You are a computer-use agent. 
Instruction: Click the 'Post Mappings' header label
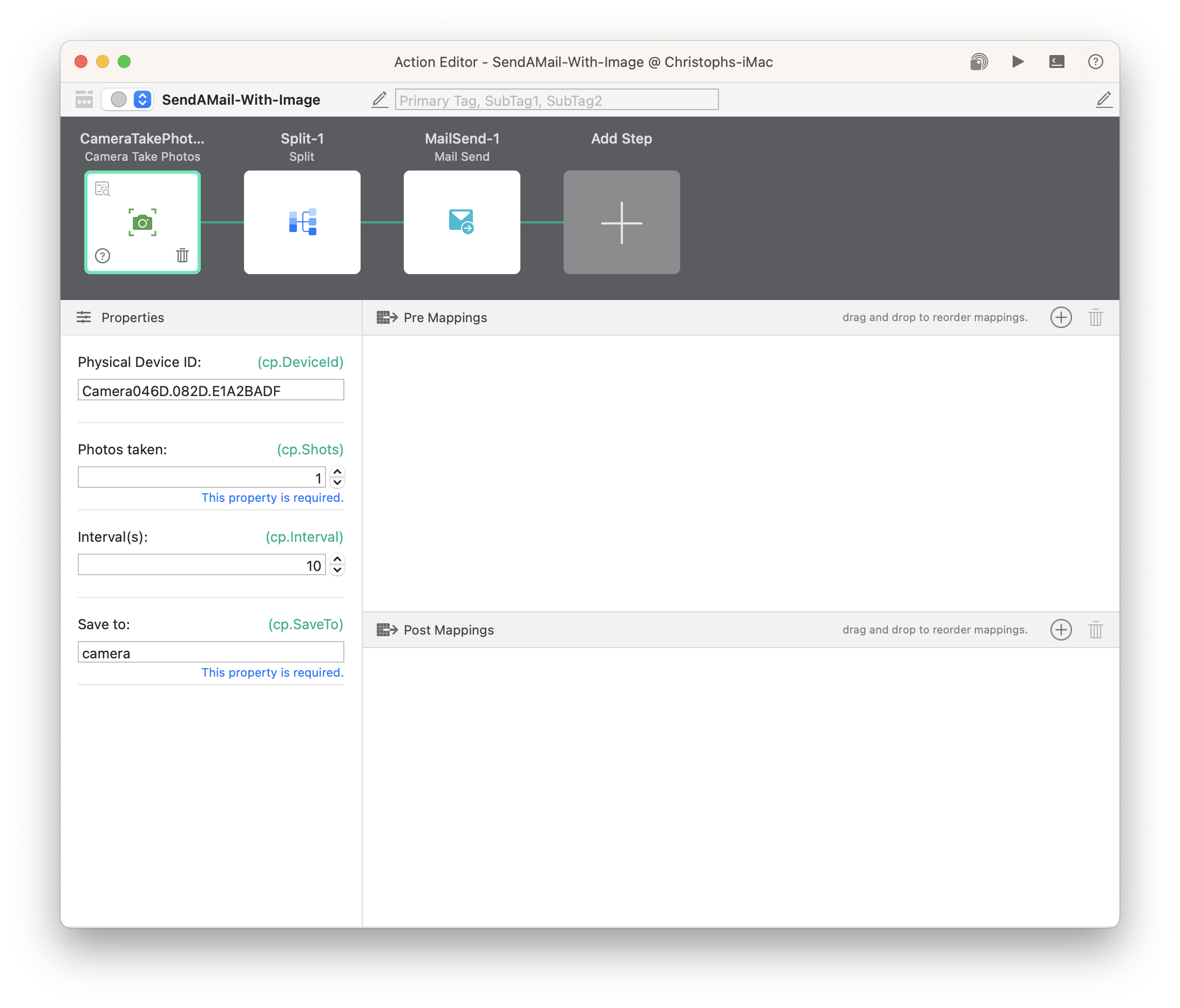point(449,630)
